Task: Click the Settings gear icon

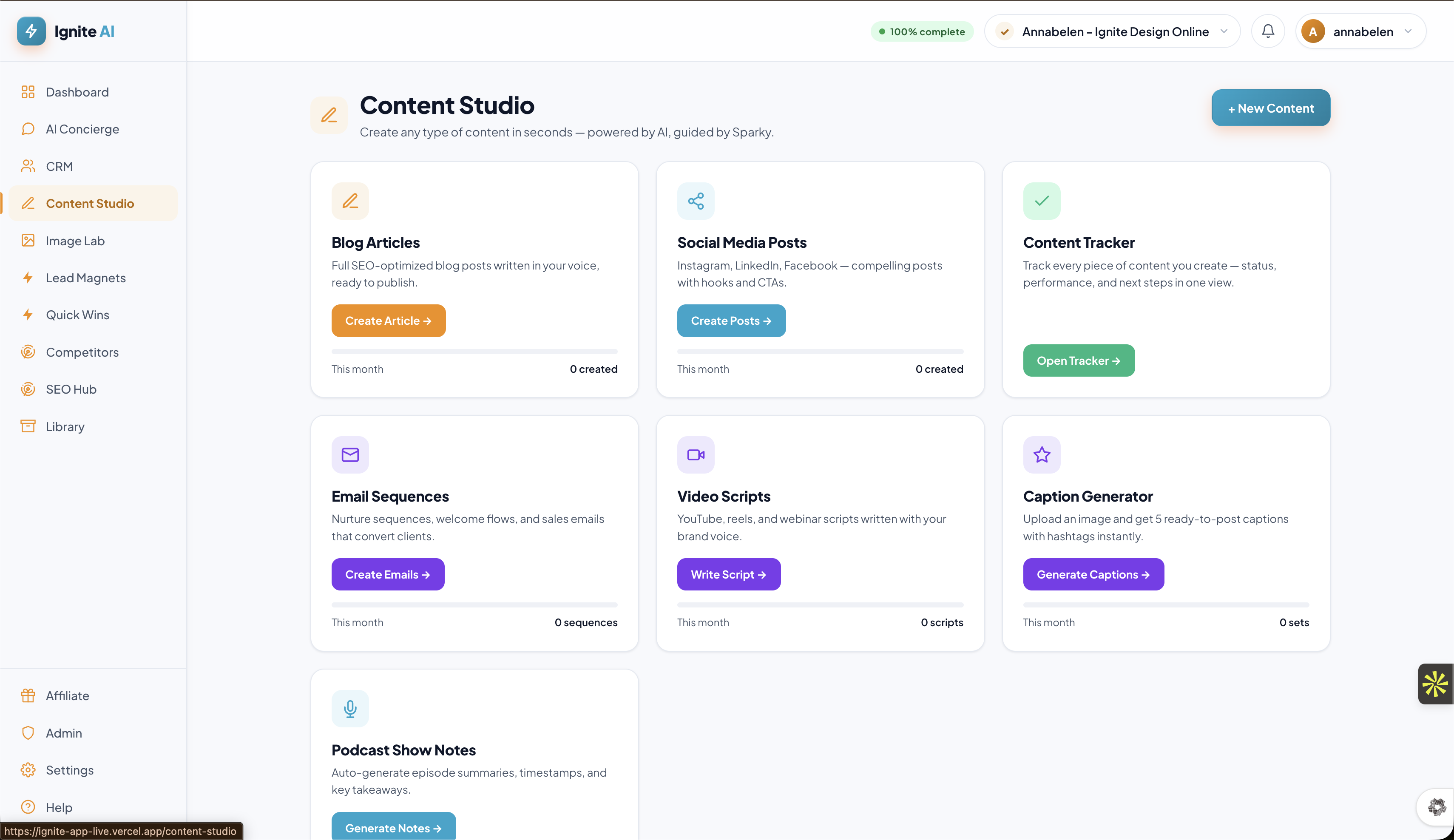Action: (28, 770)
